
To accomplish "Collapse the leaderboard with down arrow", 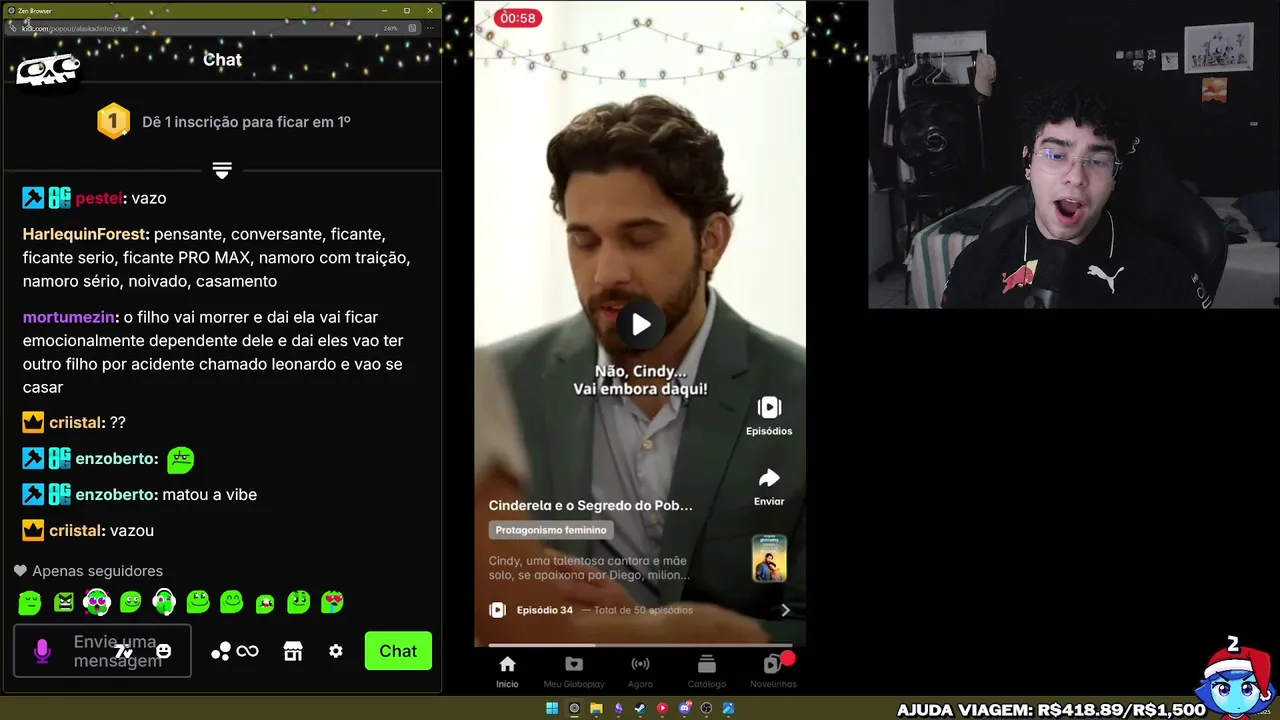I will tap(222, 171).
